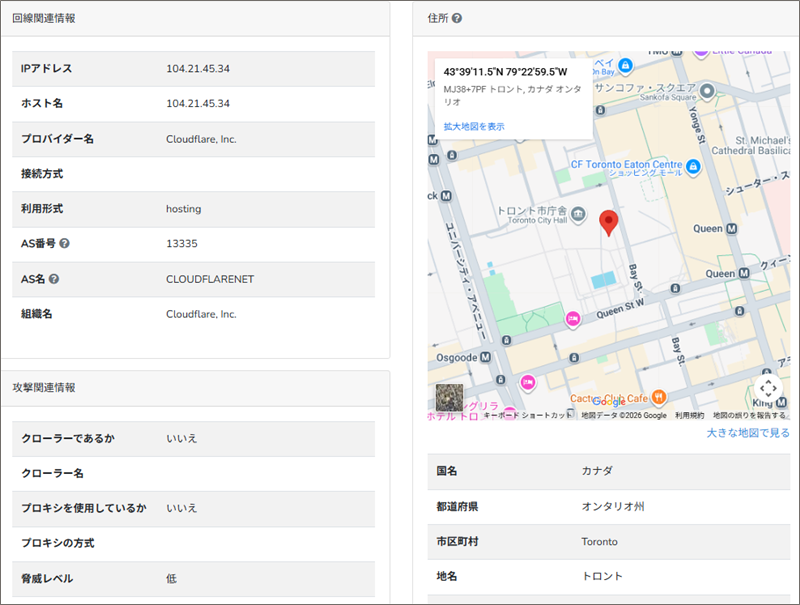Viewport: 800px width, 605px height.
Task: Click 地図の誤りを報告する link
Action: [749, 415]
